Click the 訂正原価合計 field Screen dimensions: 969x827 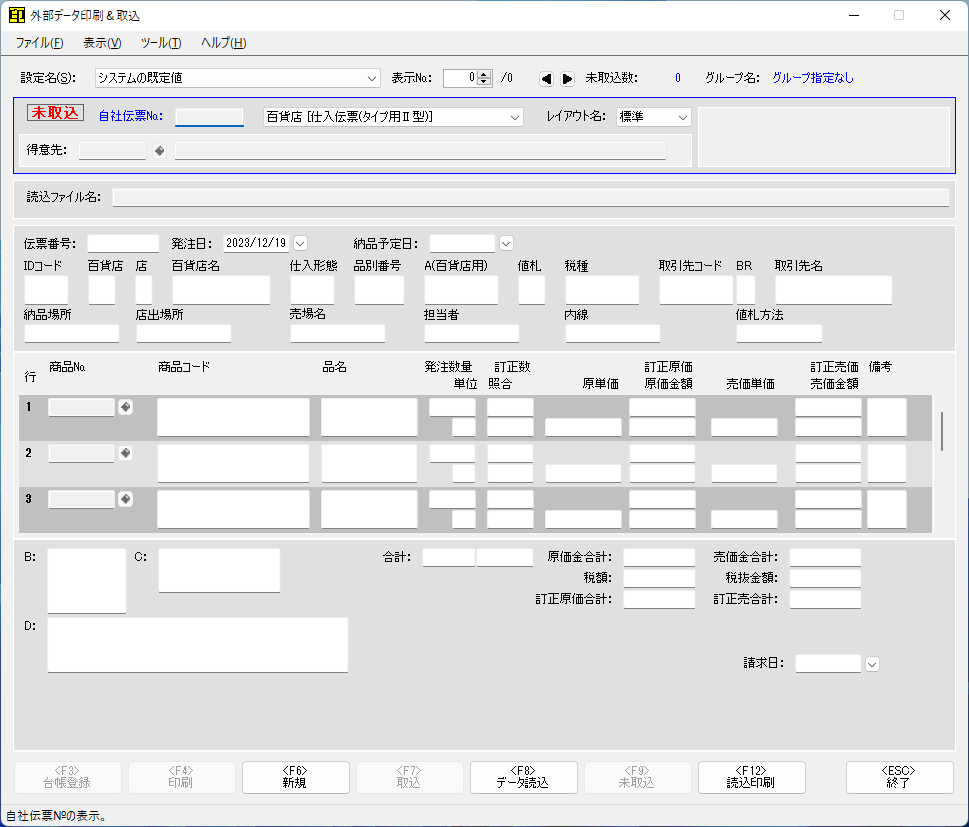pyautogui.click(x=659, y=600)
